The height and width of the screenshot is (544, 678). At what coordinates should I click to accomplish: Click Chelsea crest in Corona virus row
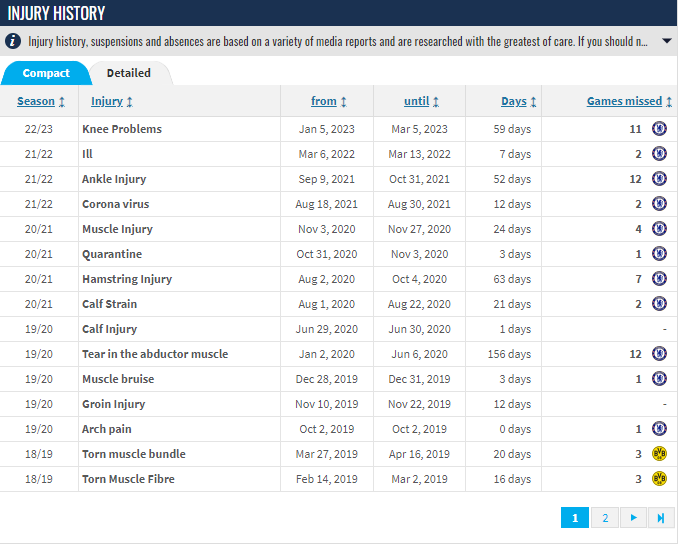(659, 204)
